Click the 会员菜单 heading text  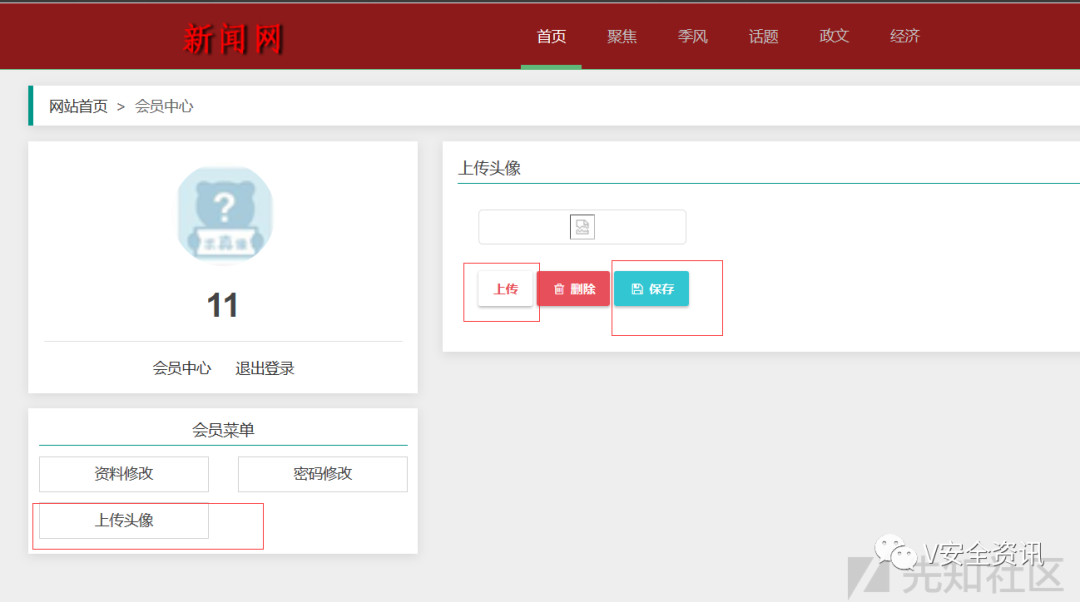click(223, 430)
